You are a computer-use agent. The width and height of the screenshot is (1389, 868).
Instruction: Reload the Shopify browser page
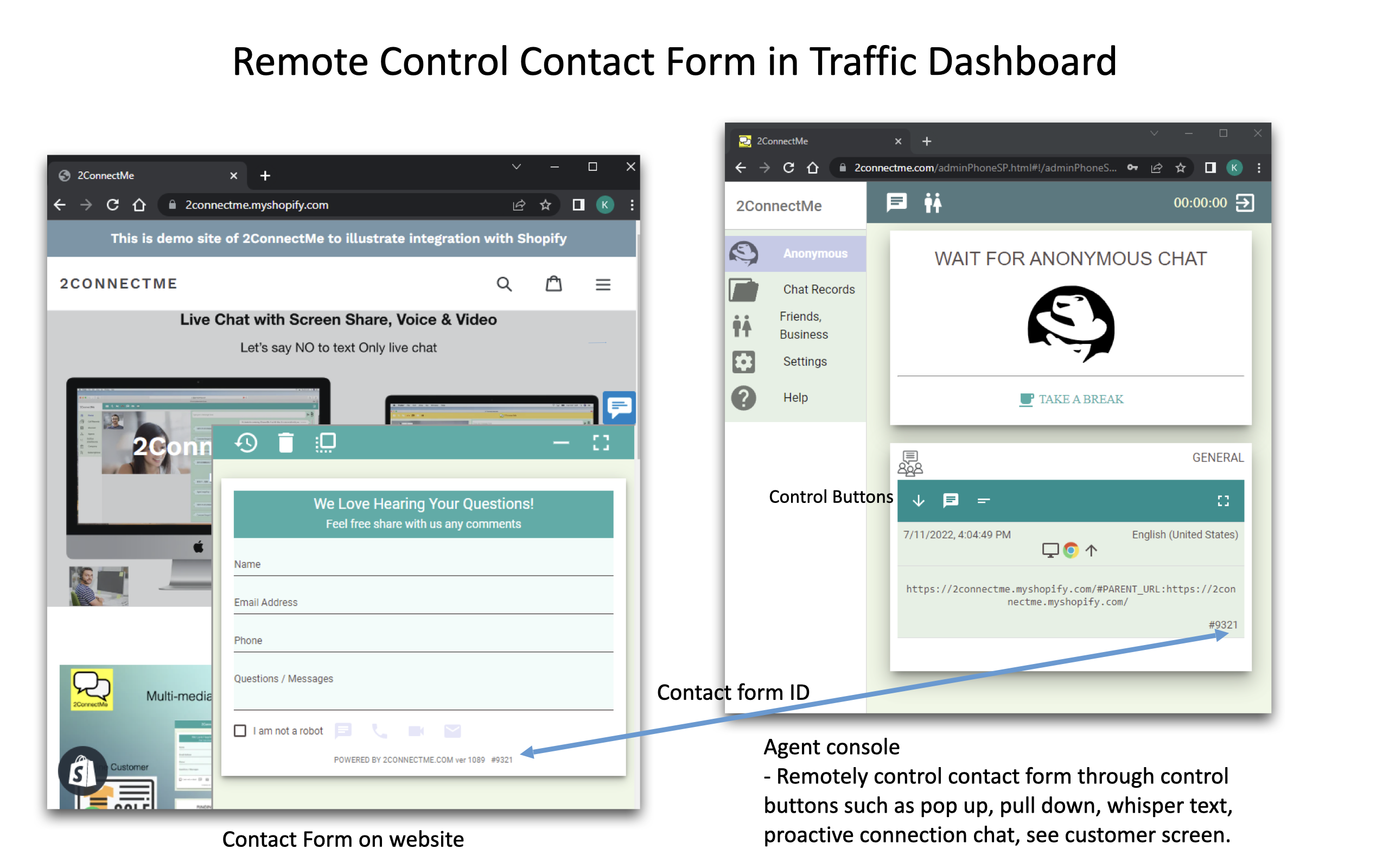(x=112, y=205)
